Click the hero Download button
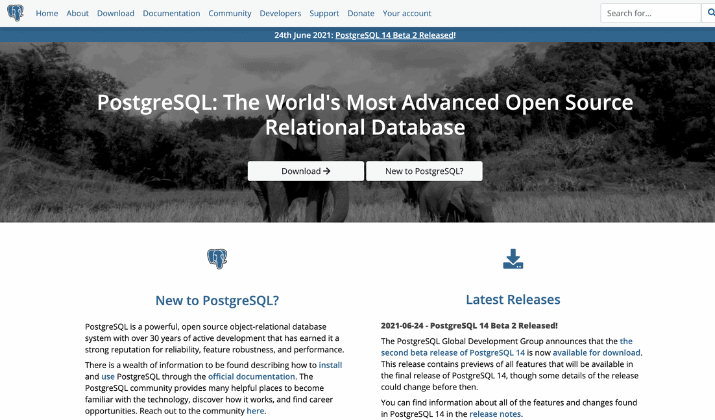Image resolution: width=715 pixels, height=420 pixels. [x=306, y=171]
